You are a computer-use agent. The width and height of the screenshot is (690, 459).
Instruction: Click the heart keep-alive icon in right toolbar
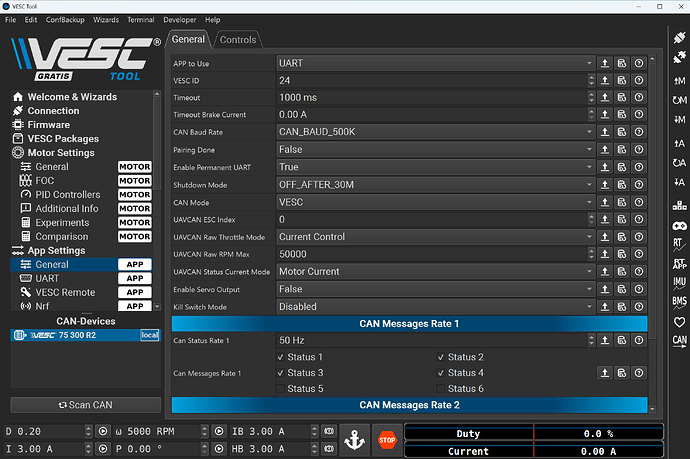coord(679,322)
